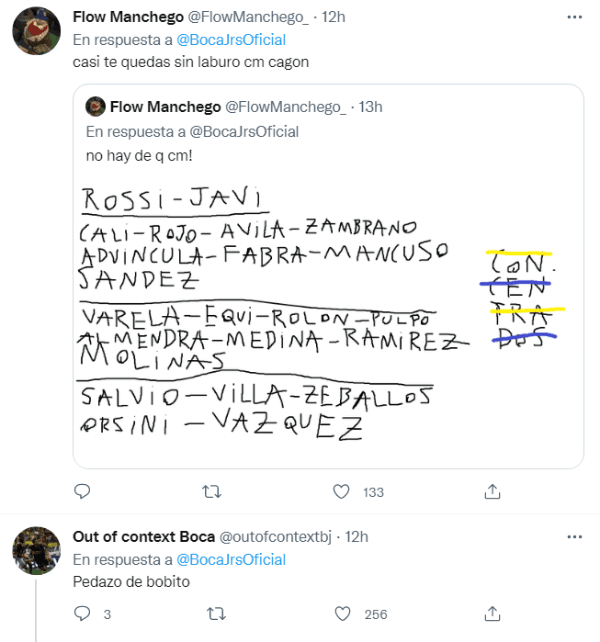Click the 12h timestamp on Flow Manchego's tweet

tap(335, 18)
